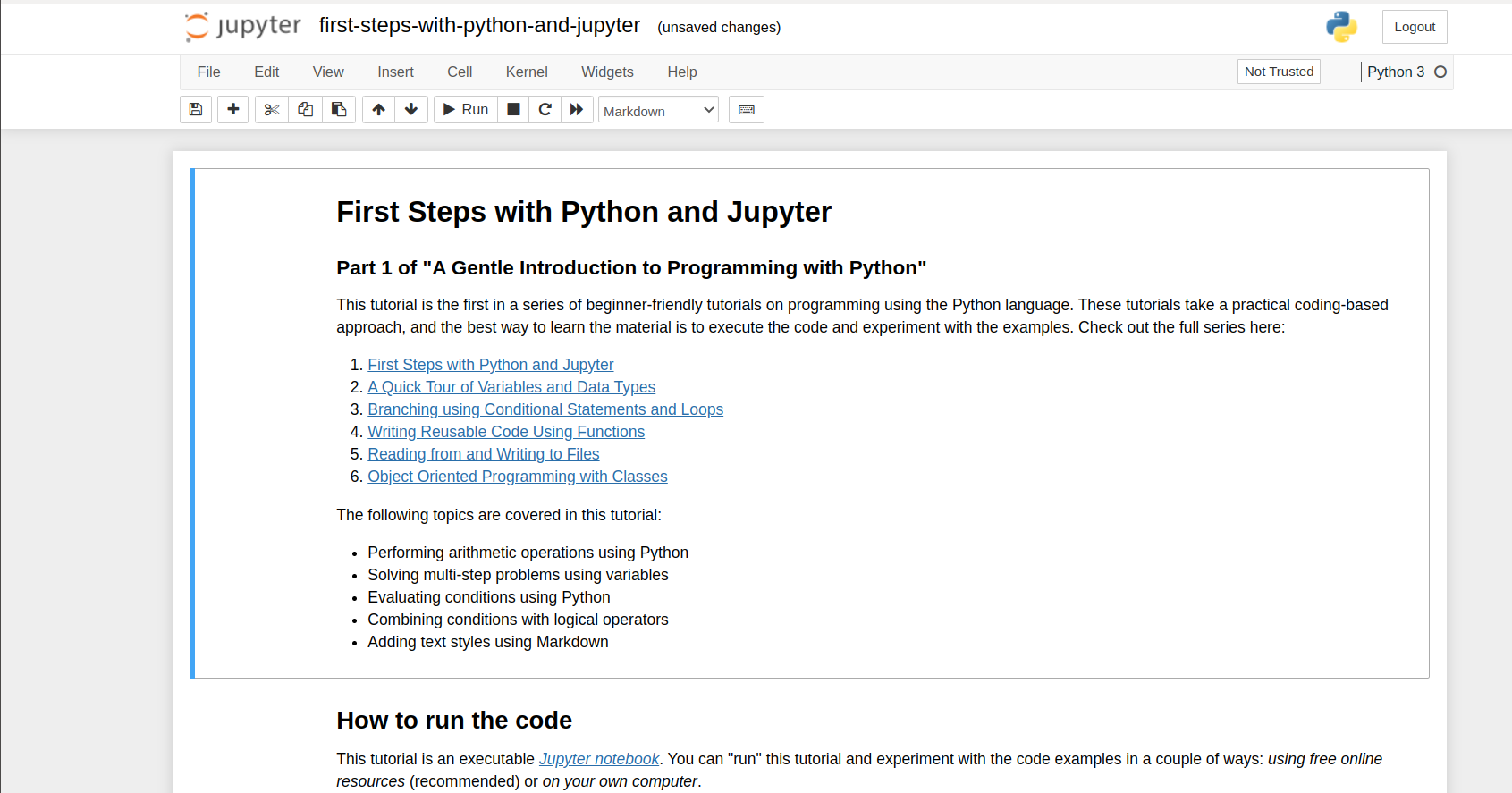Image resolution: width=1512 pixels, height=793 pixels.
Task: Click the Python logo icon
Action: (x=1341, y=27)
